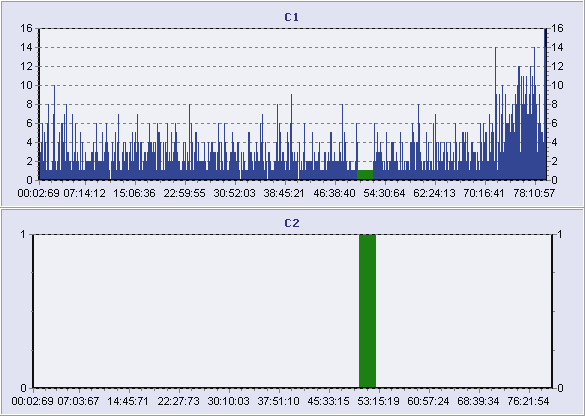The image size is (585, 416).
Task: Click the 14:45:71 time label in C2
Action: pyautogui.click(x=128, y=401)
